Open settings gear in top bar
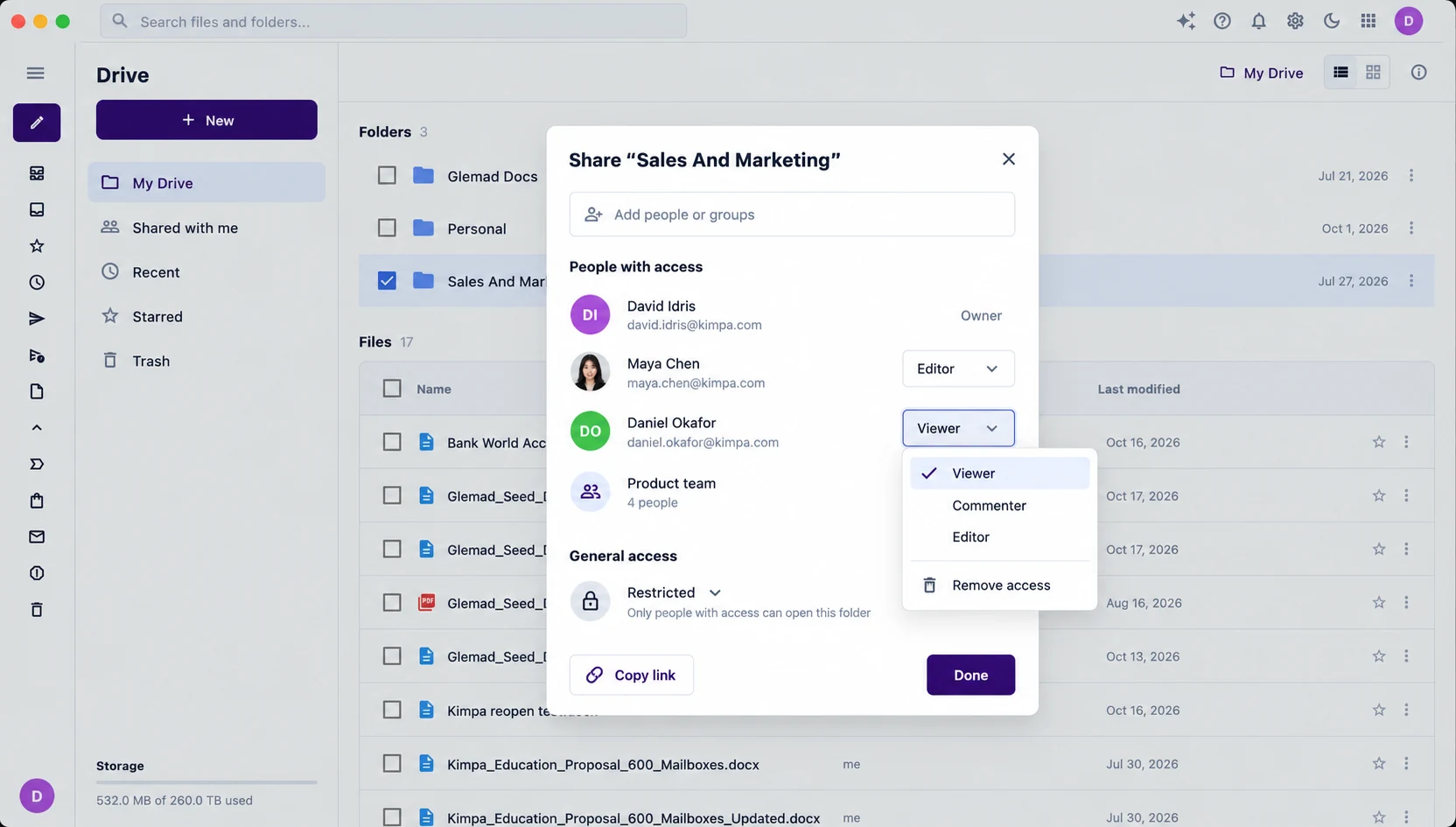The width and height of the screenshot is (1456, 827). point(1295,21)
